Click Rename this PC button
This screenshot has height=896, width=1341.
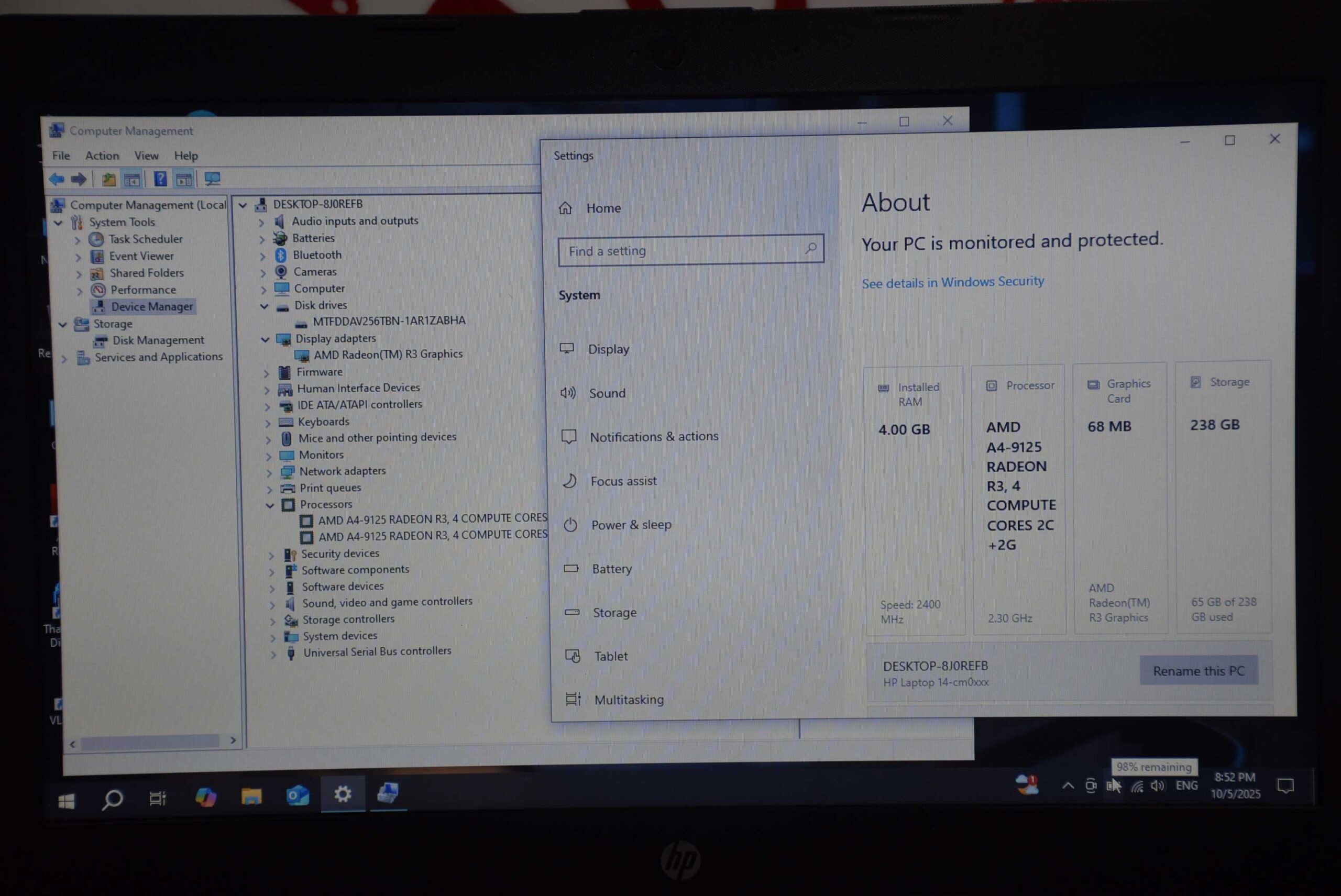1198,670
